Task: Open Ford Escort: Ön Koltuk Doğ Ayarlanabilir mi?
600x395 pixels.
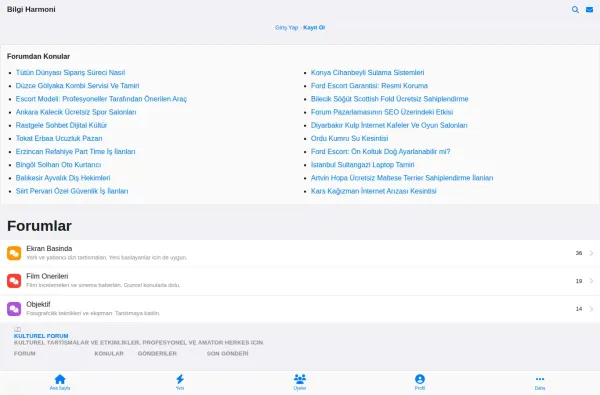Action: click(380, 152)
